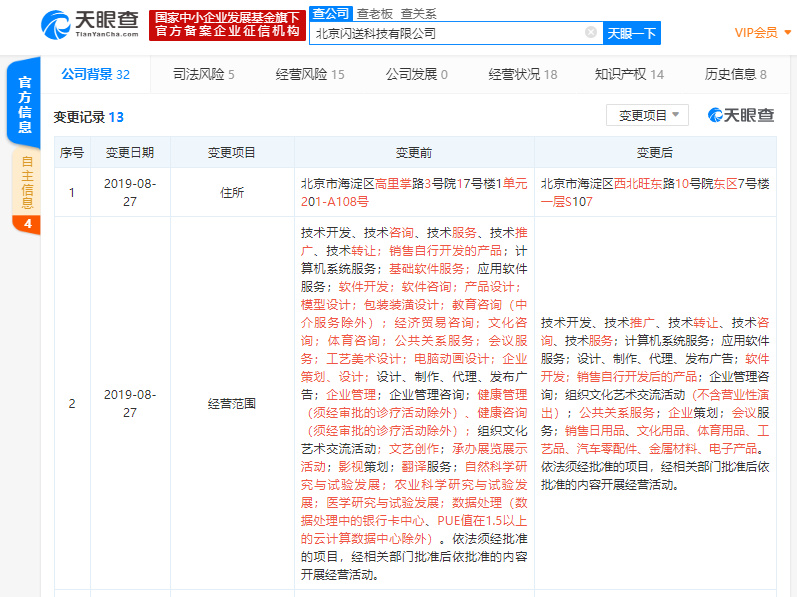
Task: Open the 司法风险 tab
Action: 203,74
